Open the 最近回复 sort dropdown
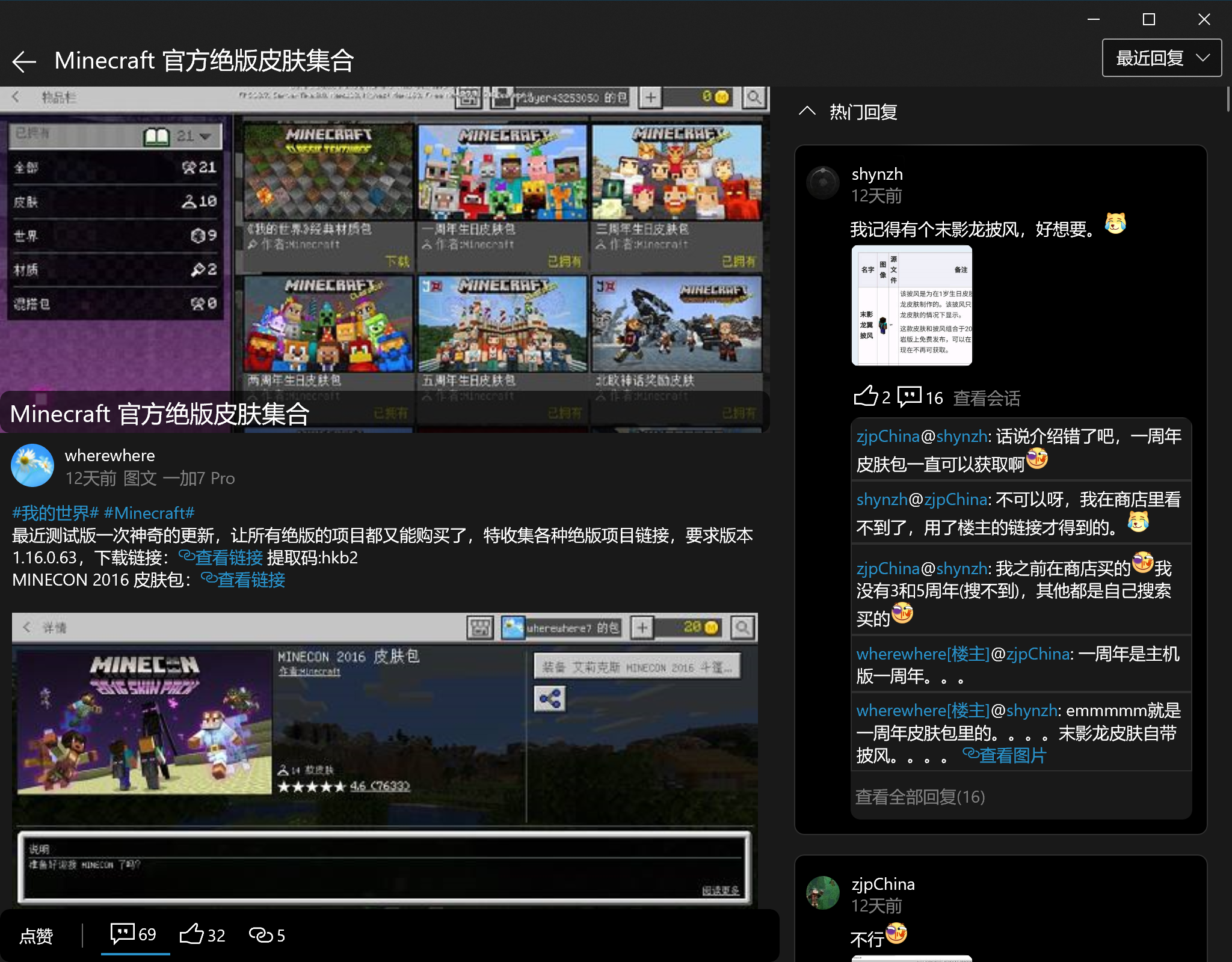 (1161, 58)
